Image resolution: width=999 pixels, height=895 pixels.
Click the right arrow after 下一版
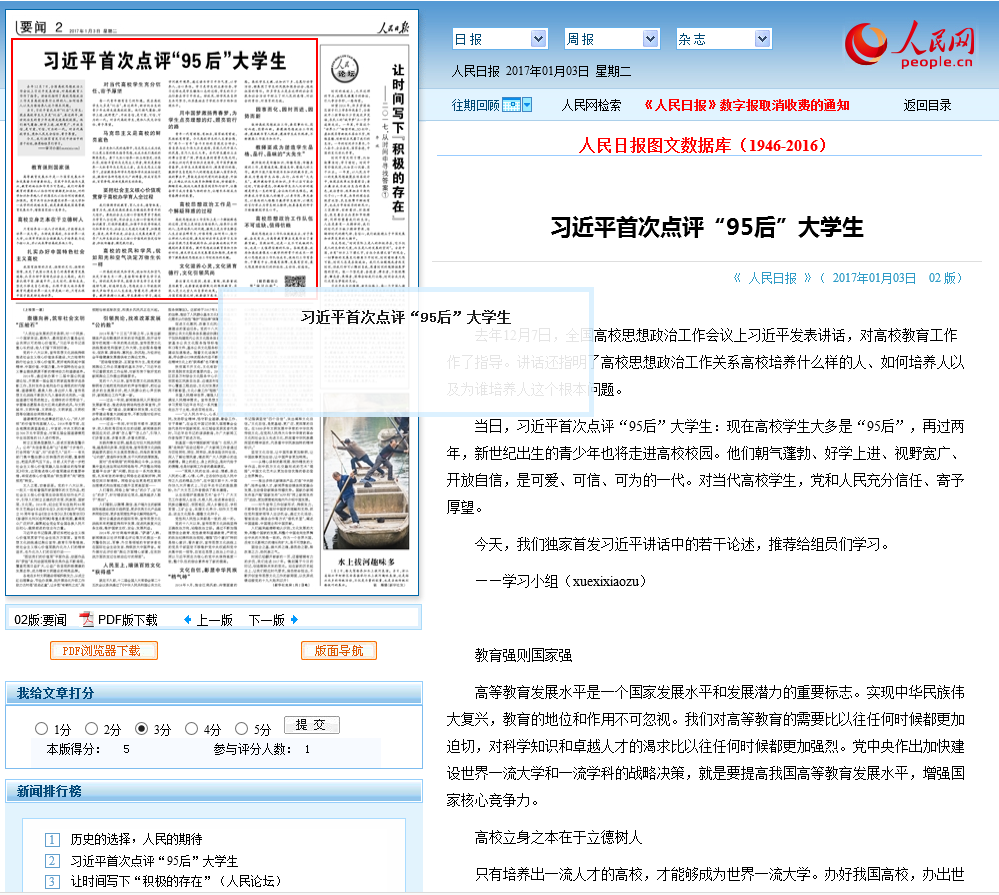[x=294, y=620]
